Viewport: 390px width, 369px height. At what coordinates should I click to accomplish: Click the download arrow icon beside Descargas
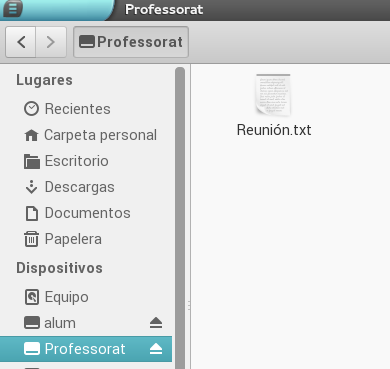pos(31,187)
